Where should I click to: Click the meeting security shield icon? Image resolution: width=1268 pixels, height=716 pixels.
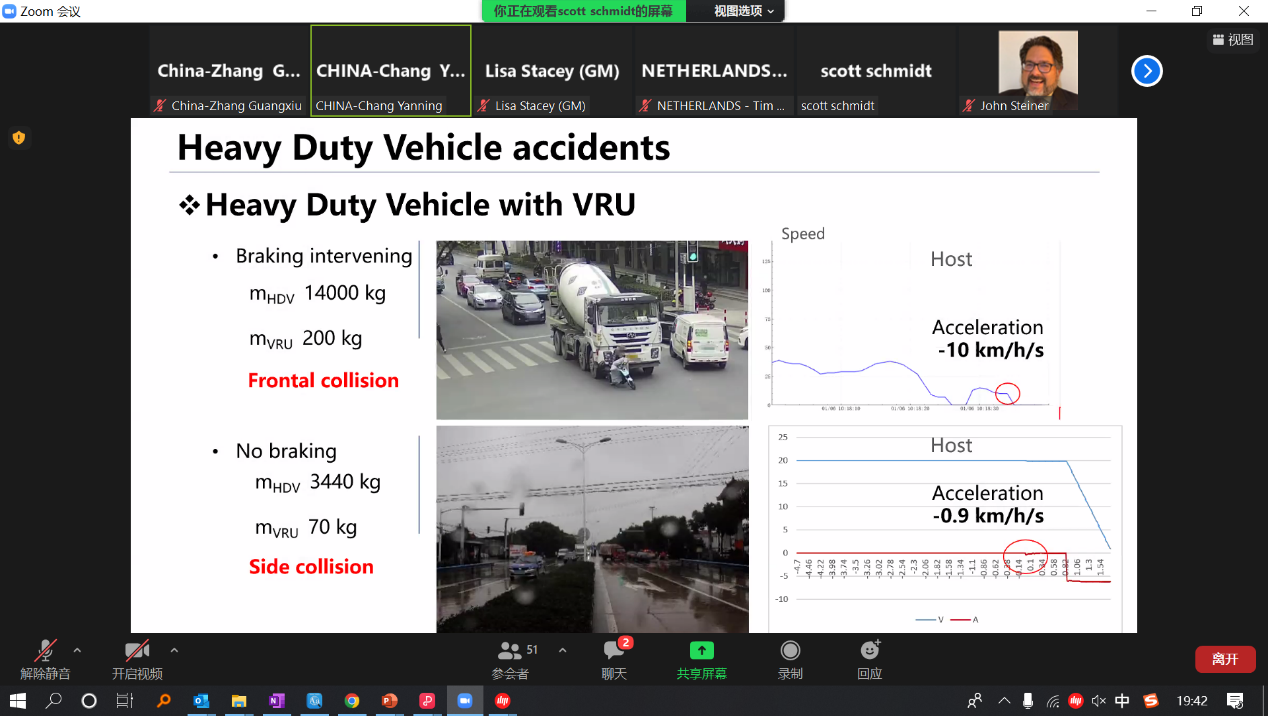18,138
